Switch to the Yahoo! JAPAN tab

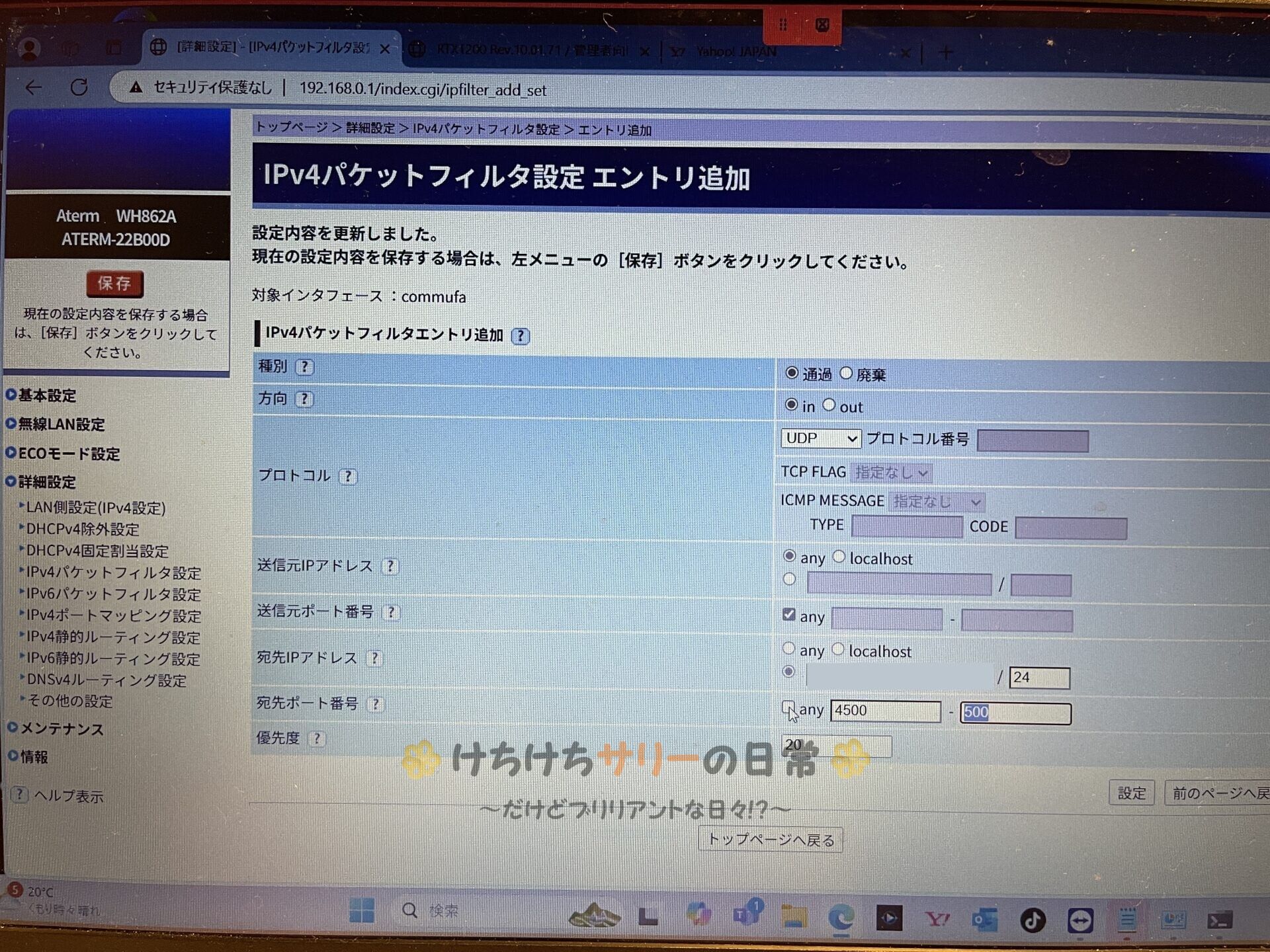(x=736, y=52)
